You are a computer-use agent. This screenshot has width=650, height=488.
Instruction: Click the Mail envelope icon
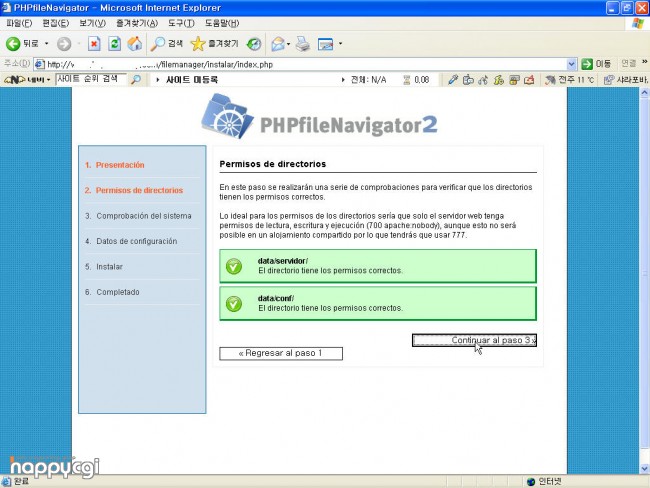tap(278, 44)
